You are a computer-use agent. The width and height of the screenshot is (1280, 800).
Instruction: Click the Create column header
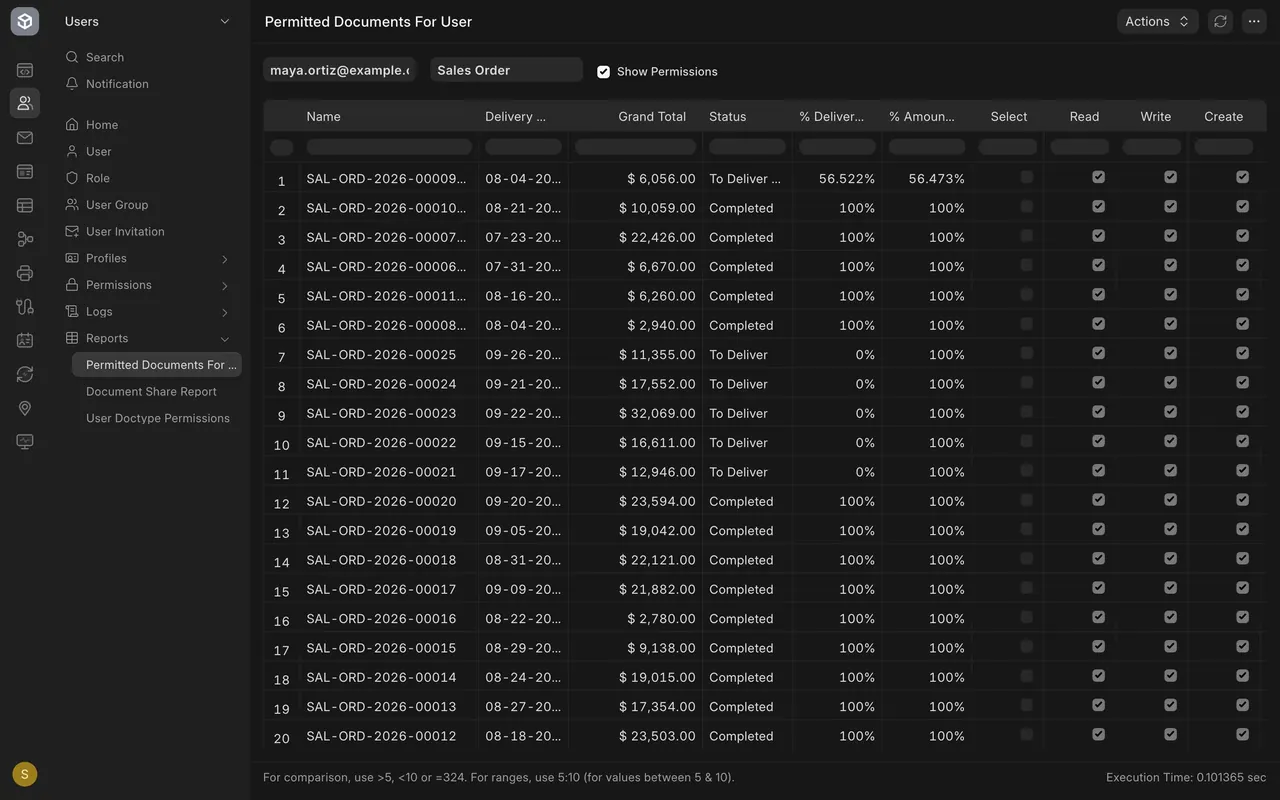(x=1223, y=117)
